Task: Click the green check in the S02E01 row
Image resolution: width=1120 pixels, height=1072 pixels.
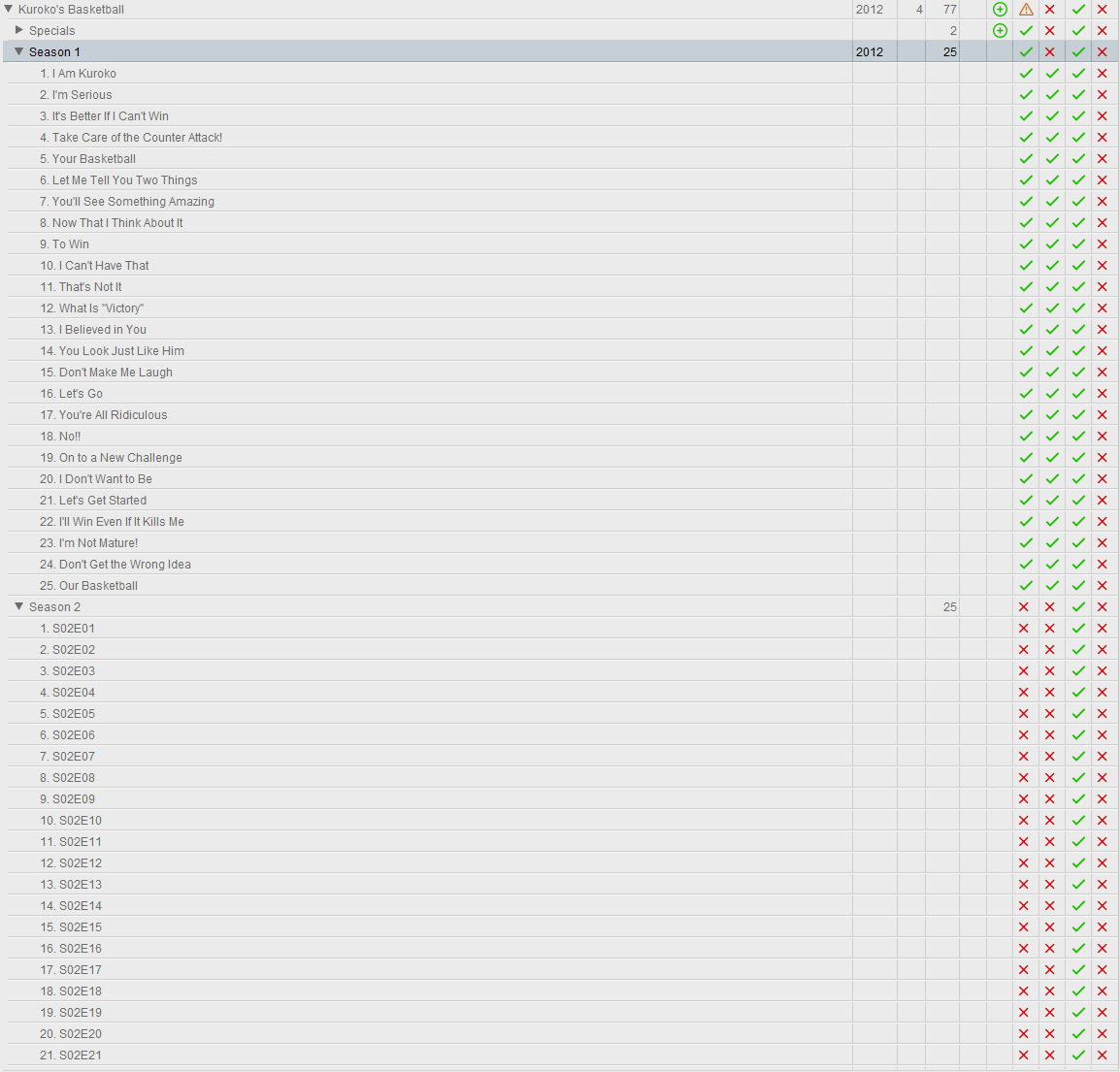Action: pyautogui.click(x=1078, y=629)
